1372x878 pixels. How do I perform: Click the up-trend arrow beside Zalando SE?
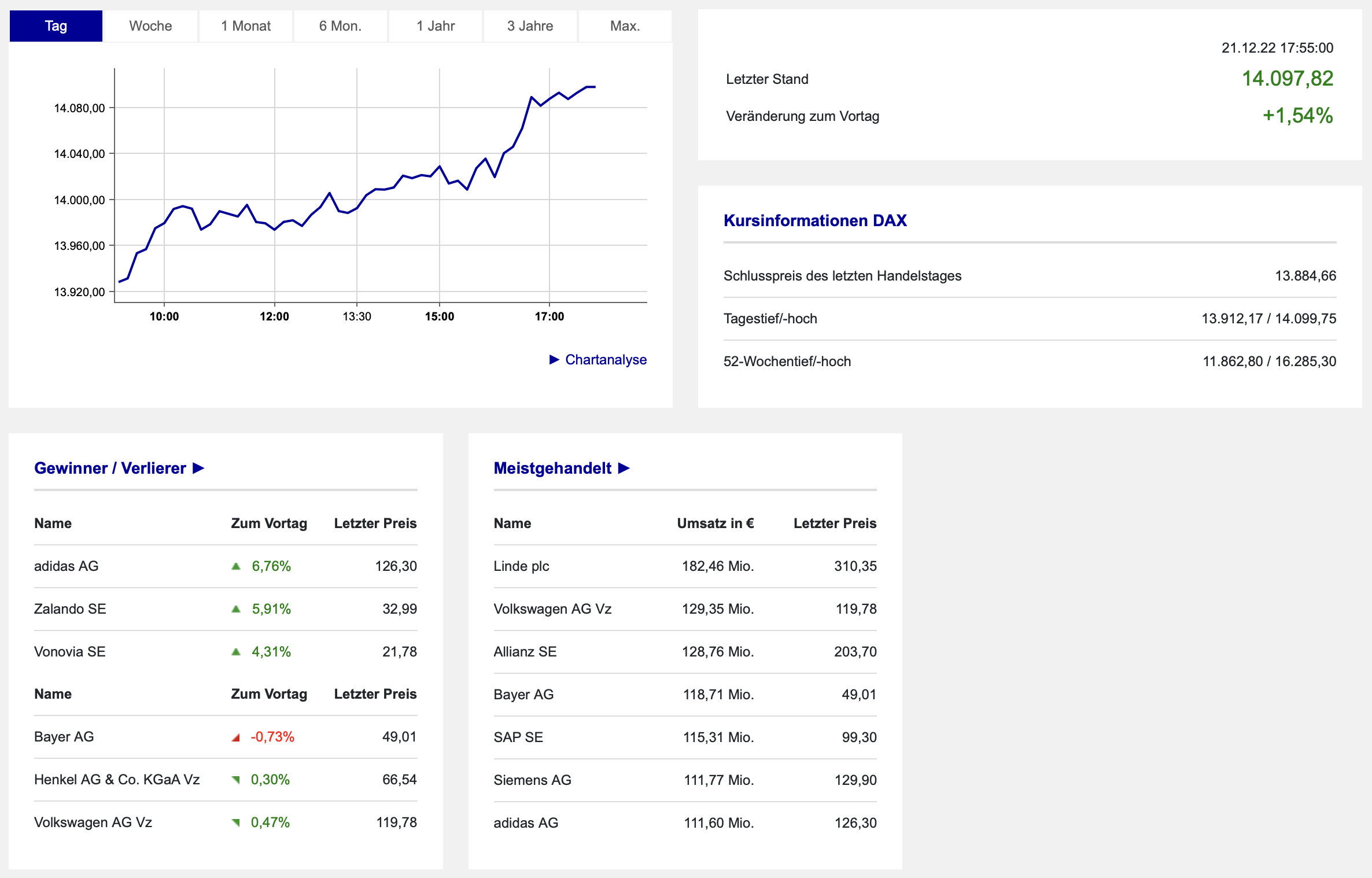236,609
